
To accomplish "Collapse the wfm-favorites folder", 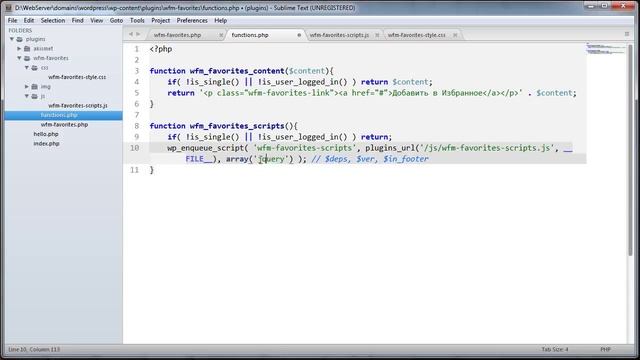I will [x=19, y=58].
